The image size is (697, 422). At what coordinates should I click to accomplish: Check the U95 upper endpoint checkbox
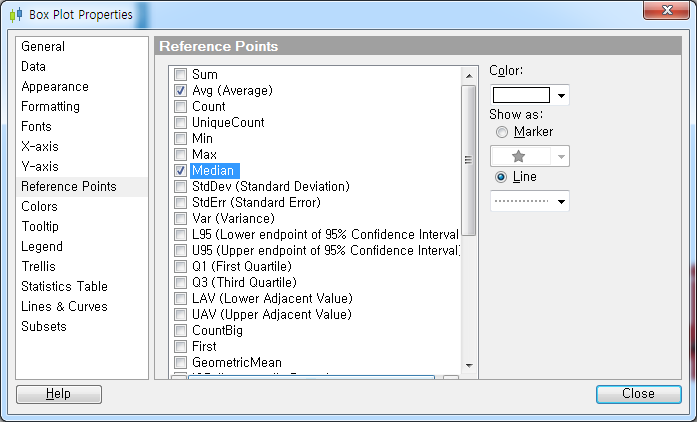point(180,250)
